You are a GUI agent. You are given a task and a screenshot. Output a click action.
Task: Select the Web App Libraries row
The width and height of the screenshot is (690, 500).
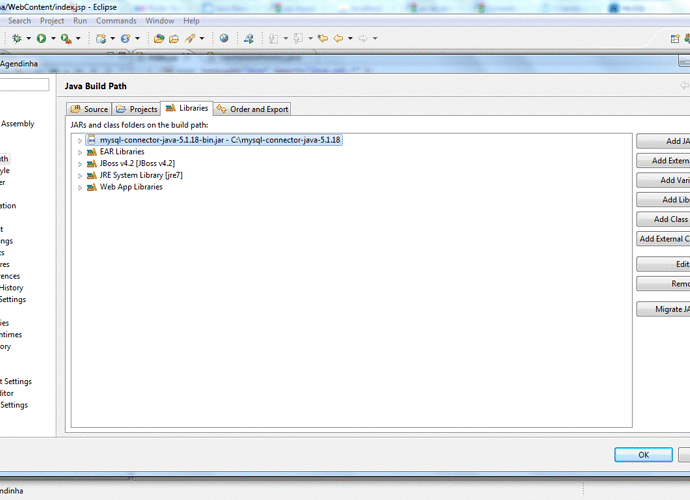[125, 187]
